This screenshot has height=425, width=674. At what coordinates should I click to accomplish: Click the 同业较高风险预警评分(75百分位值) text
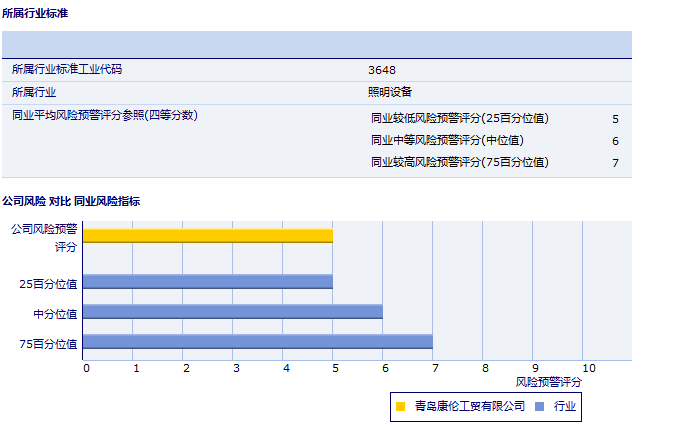(459, 162)
